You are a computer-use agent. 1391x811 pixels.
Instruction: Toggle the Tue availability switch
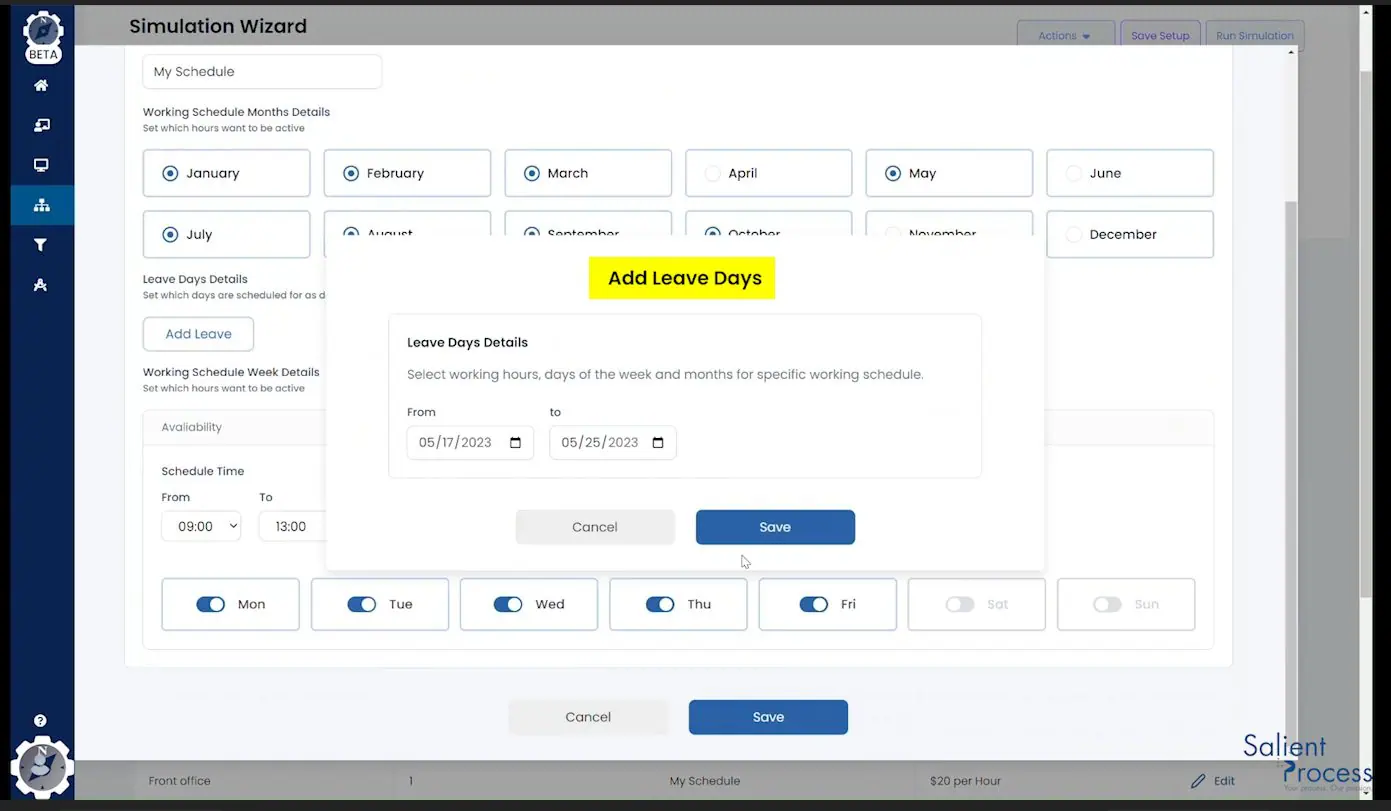[361, 604]
